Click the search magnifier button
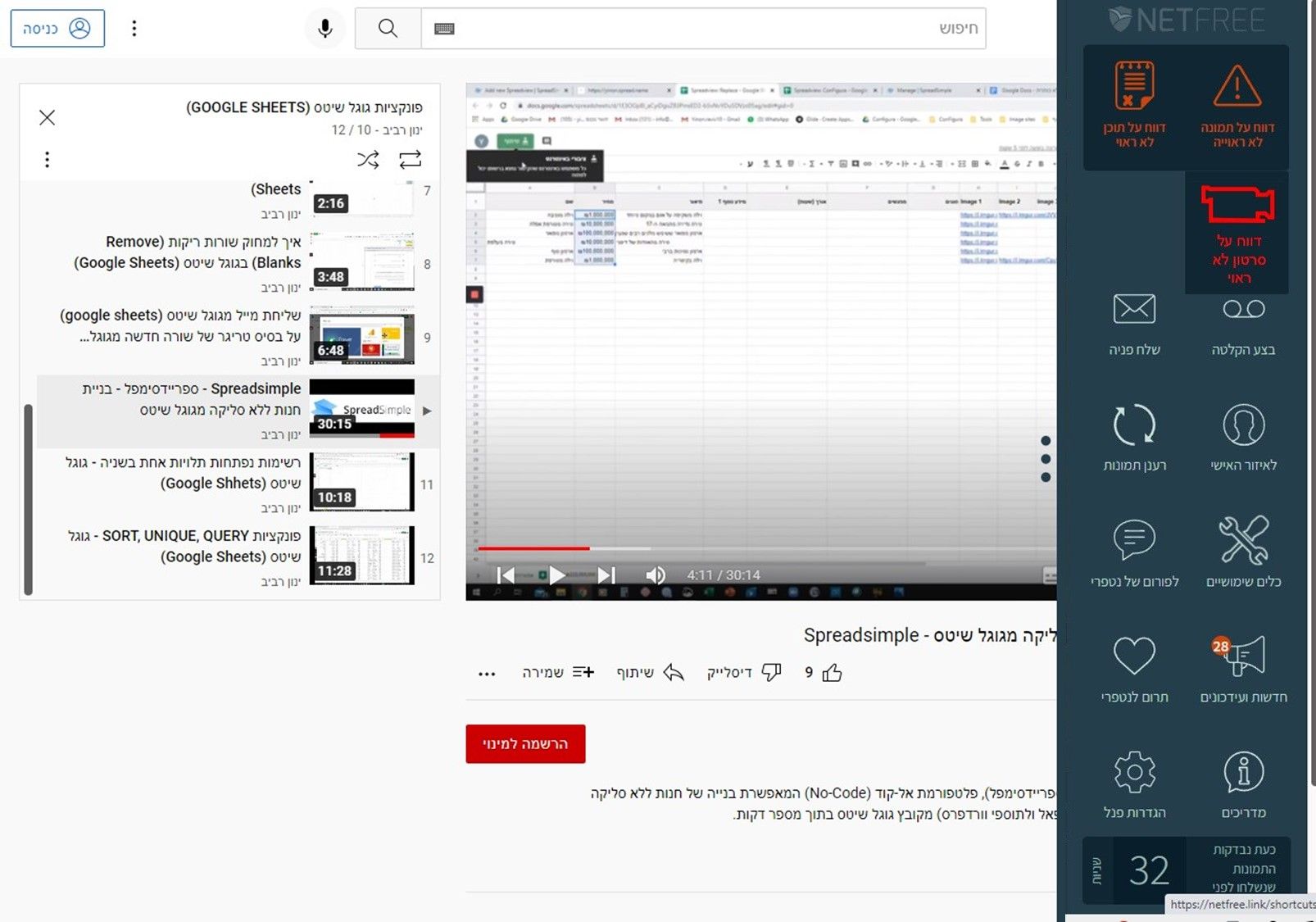This screenshot has width=1316, height=922. (x=388, y=29)
